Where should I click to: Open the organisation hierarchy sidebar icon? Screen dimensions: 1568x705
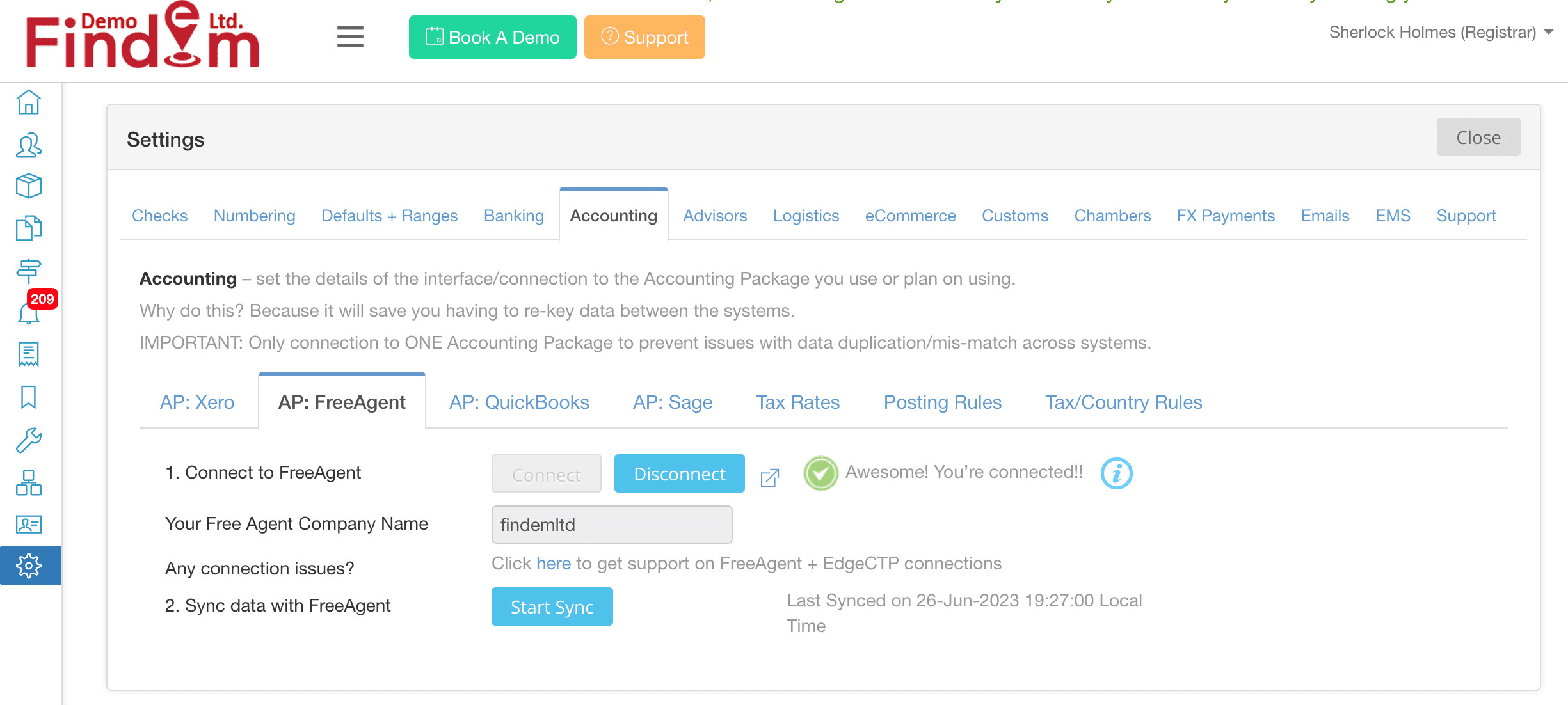(29, 482)
